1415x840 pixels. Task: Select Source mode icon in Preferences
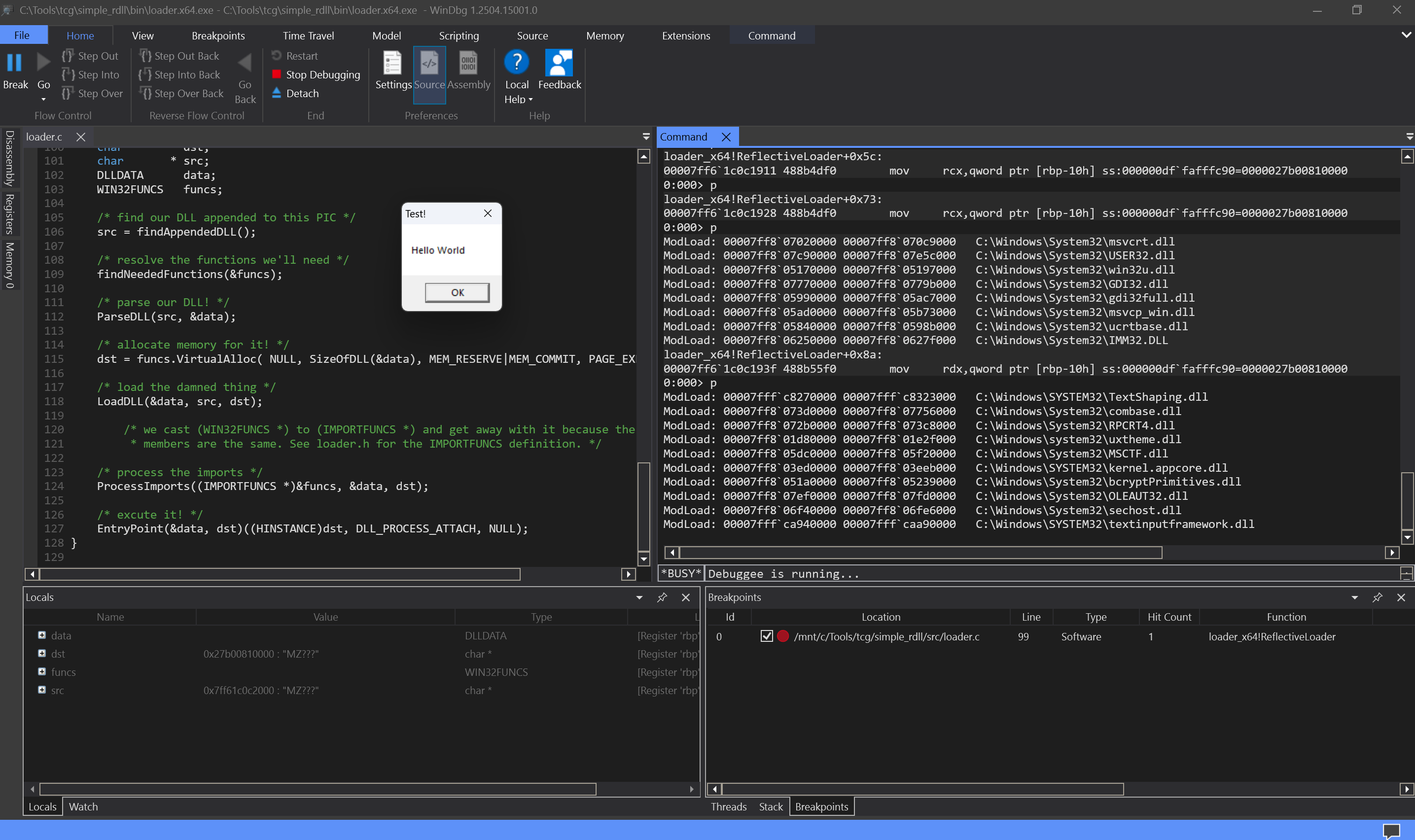tap(429, 64)
